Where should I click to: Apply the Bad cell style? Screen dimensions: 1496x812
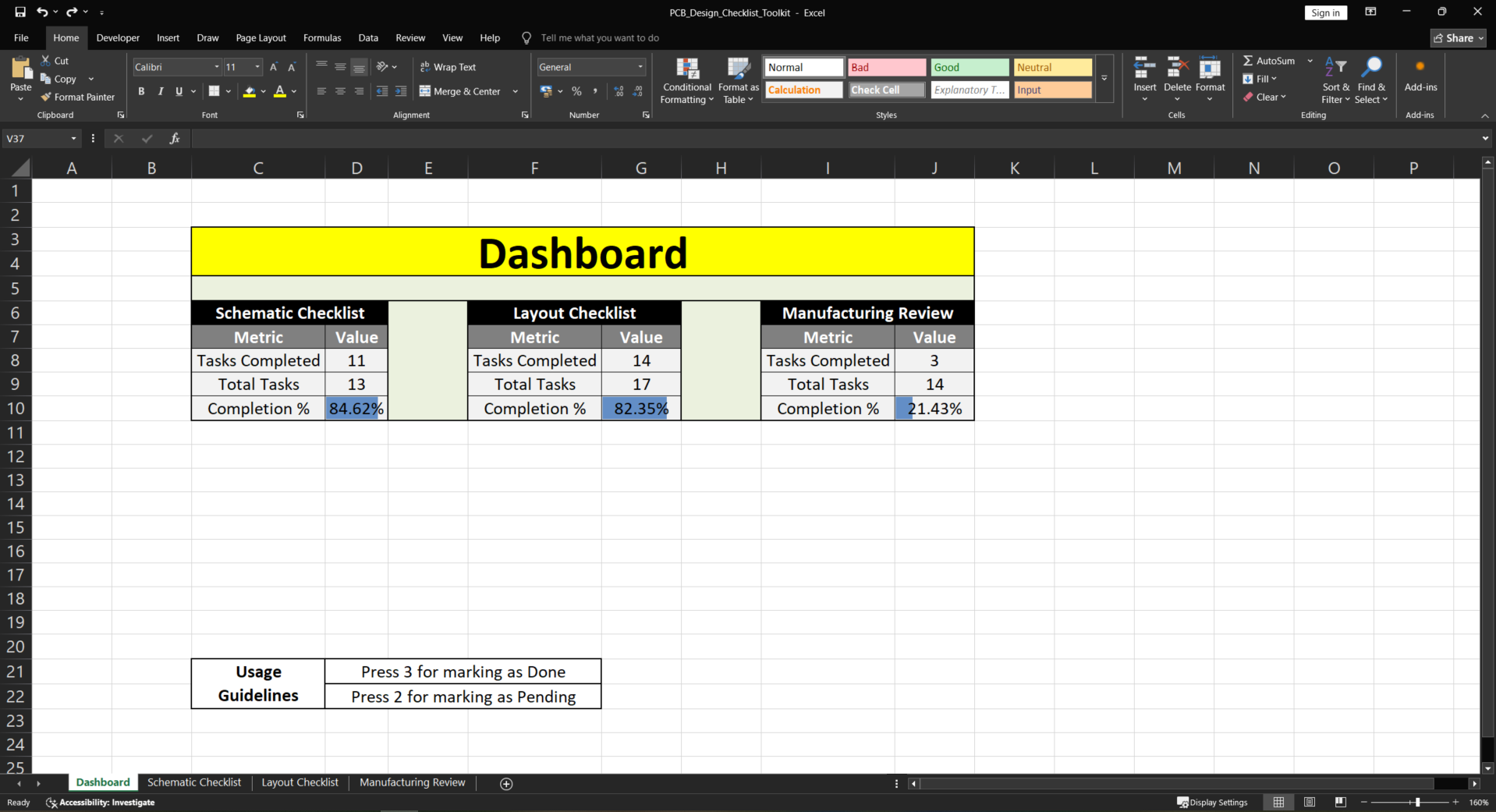pyautogui.click(x=887, y=67)
